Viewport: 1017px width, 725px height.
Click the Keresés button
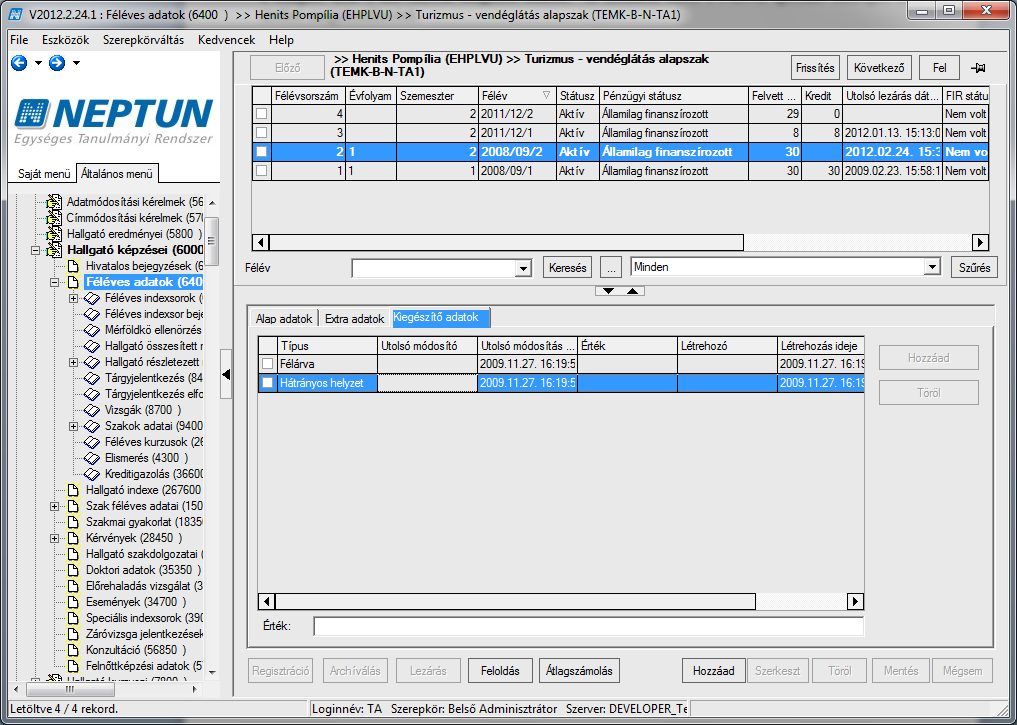tap(568, 268)
